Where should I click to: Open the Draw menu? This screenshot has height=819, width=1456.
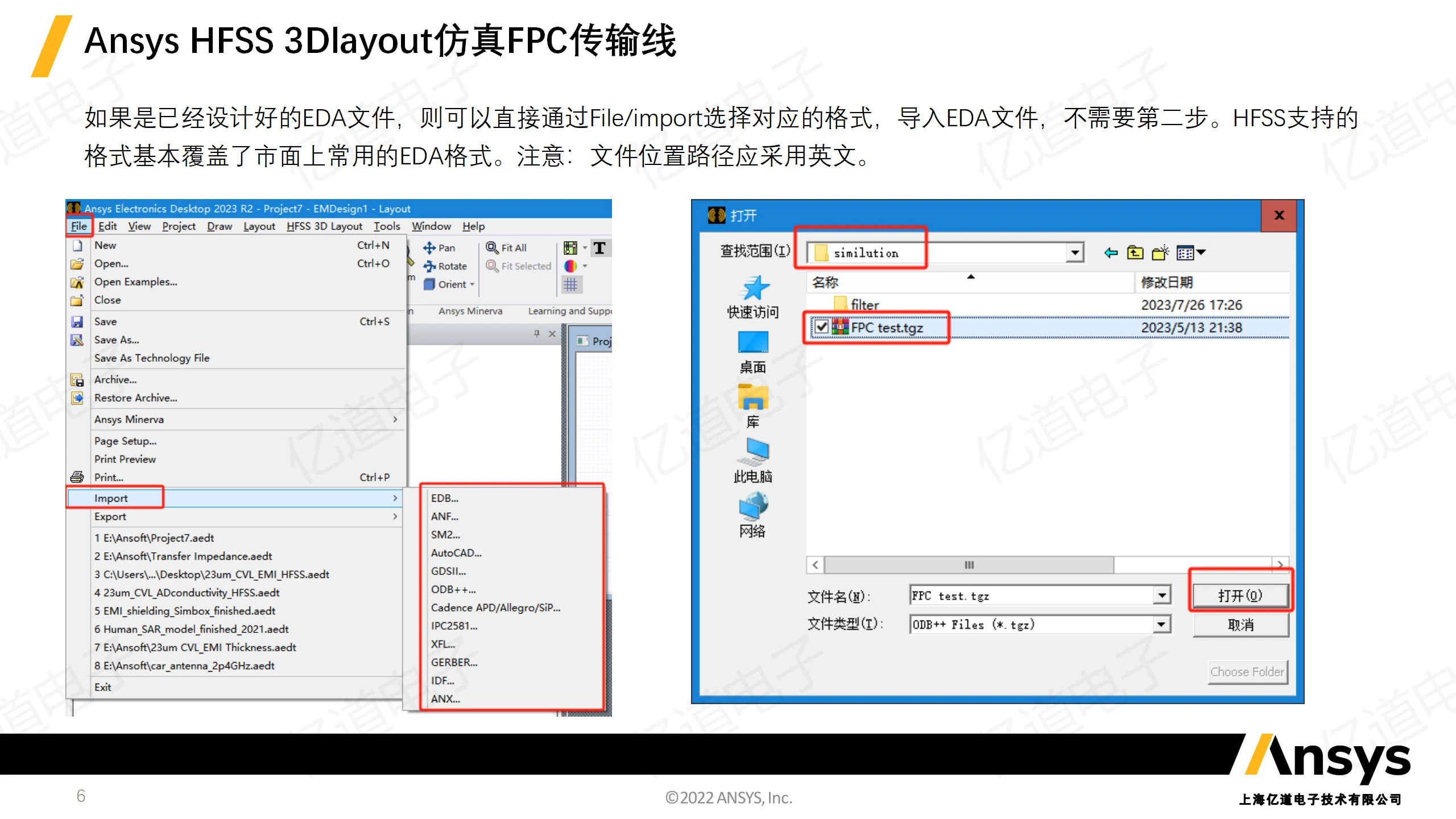220,226
